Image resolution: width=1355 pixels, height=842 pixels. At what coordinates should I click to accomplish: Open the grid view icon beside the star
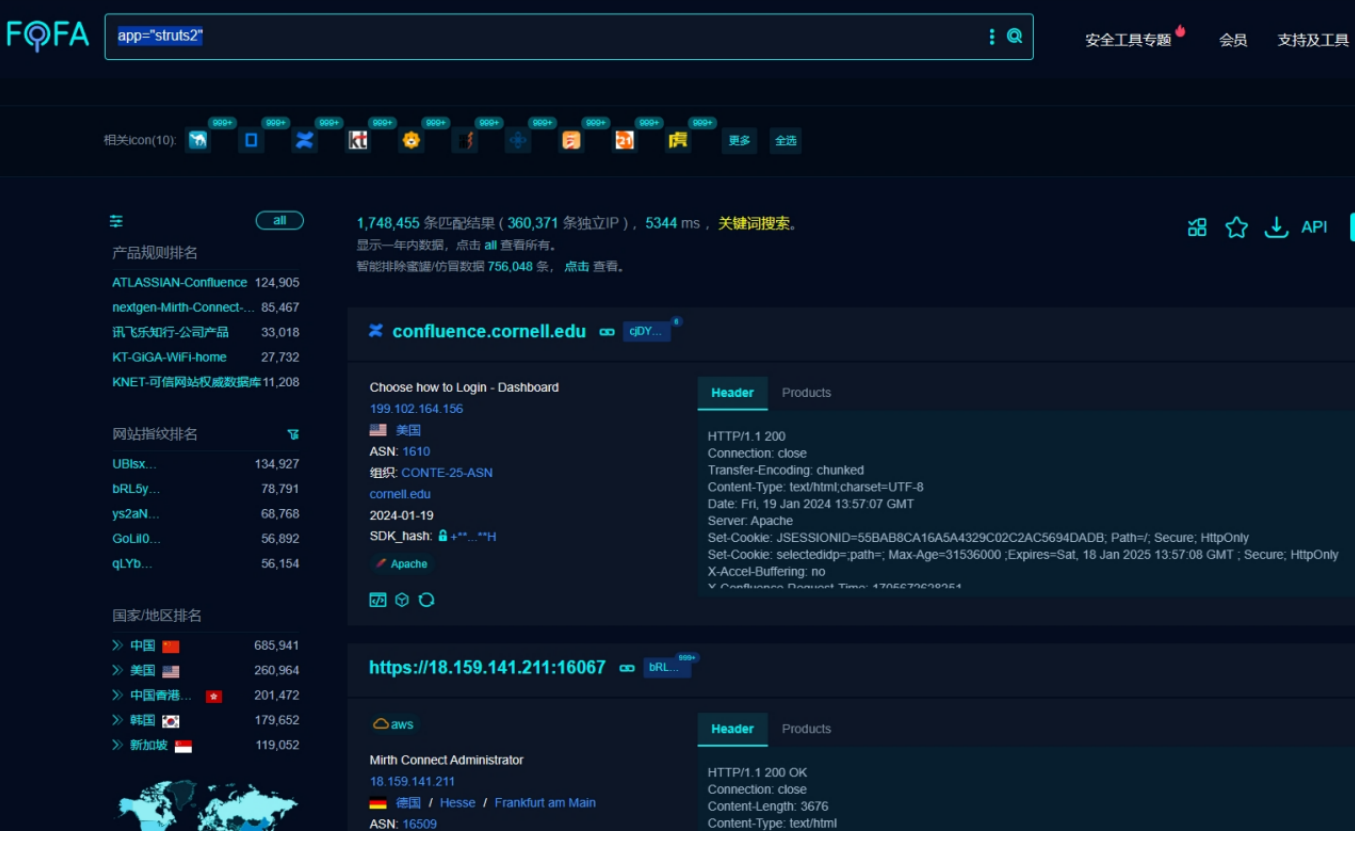1197,227
